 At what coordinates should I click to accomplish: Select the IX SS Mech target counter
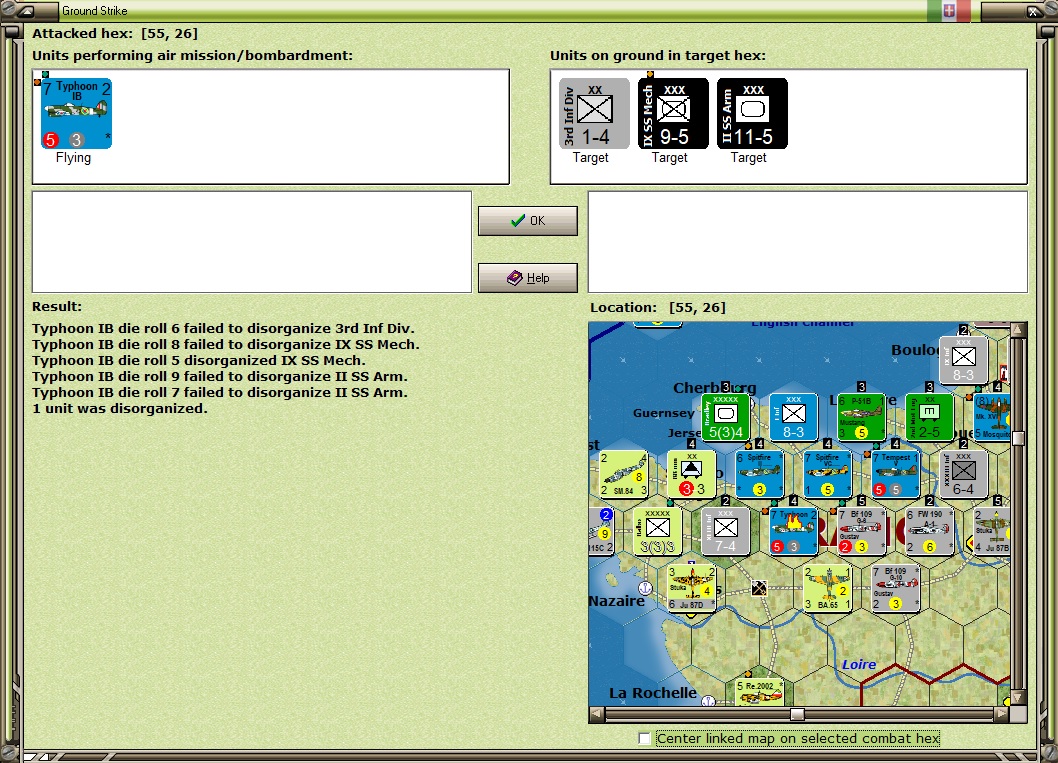click(x=673, y=113)
